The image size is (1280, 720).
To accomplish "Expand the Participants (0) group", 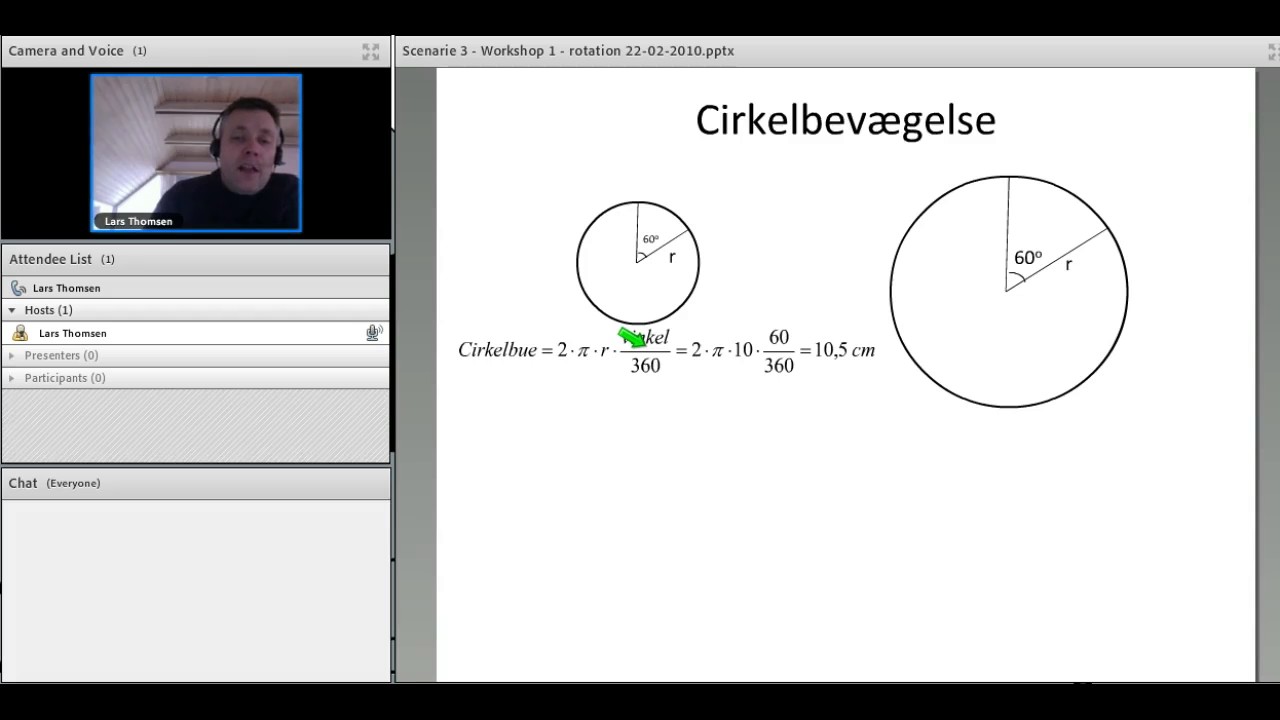I will [x=13, y=378].
